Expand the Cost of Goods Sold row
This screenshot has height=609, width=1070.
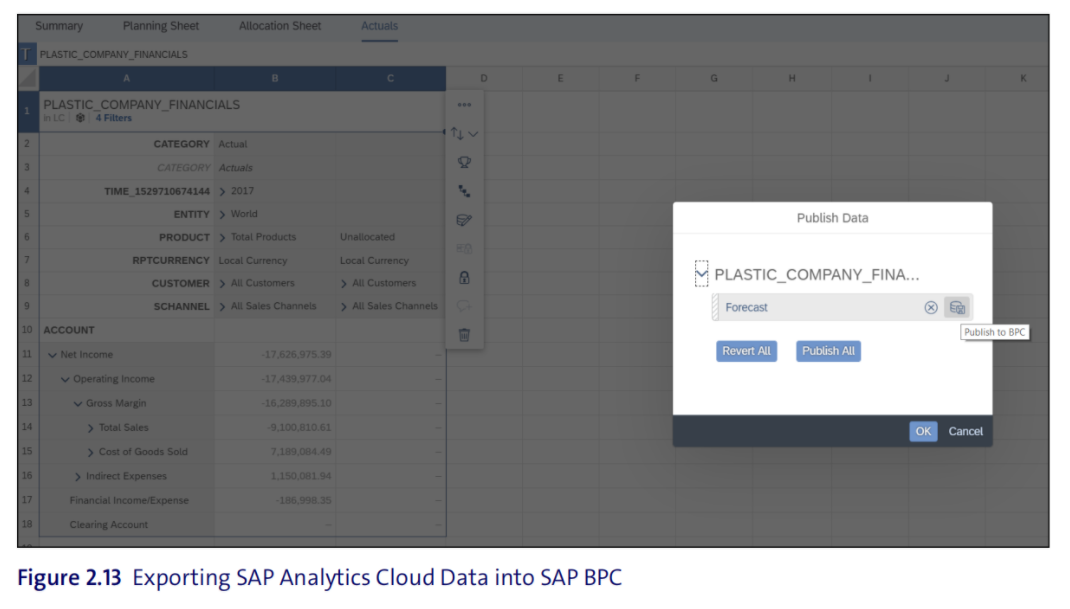91,453
